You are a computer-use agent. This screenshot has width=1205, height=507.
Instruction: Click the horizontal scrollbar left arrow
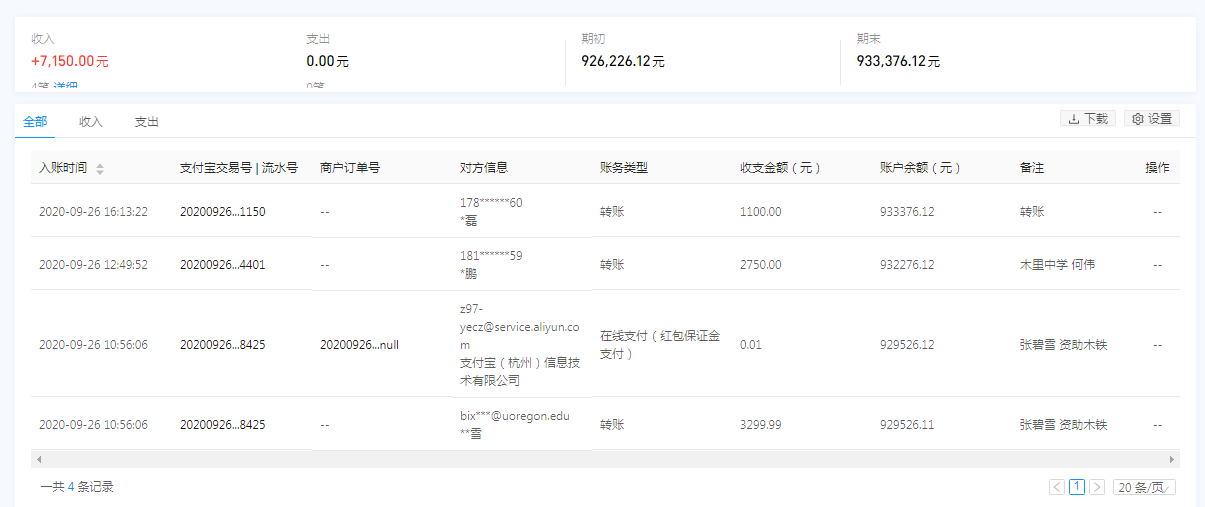click(x=39, y=459)
